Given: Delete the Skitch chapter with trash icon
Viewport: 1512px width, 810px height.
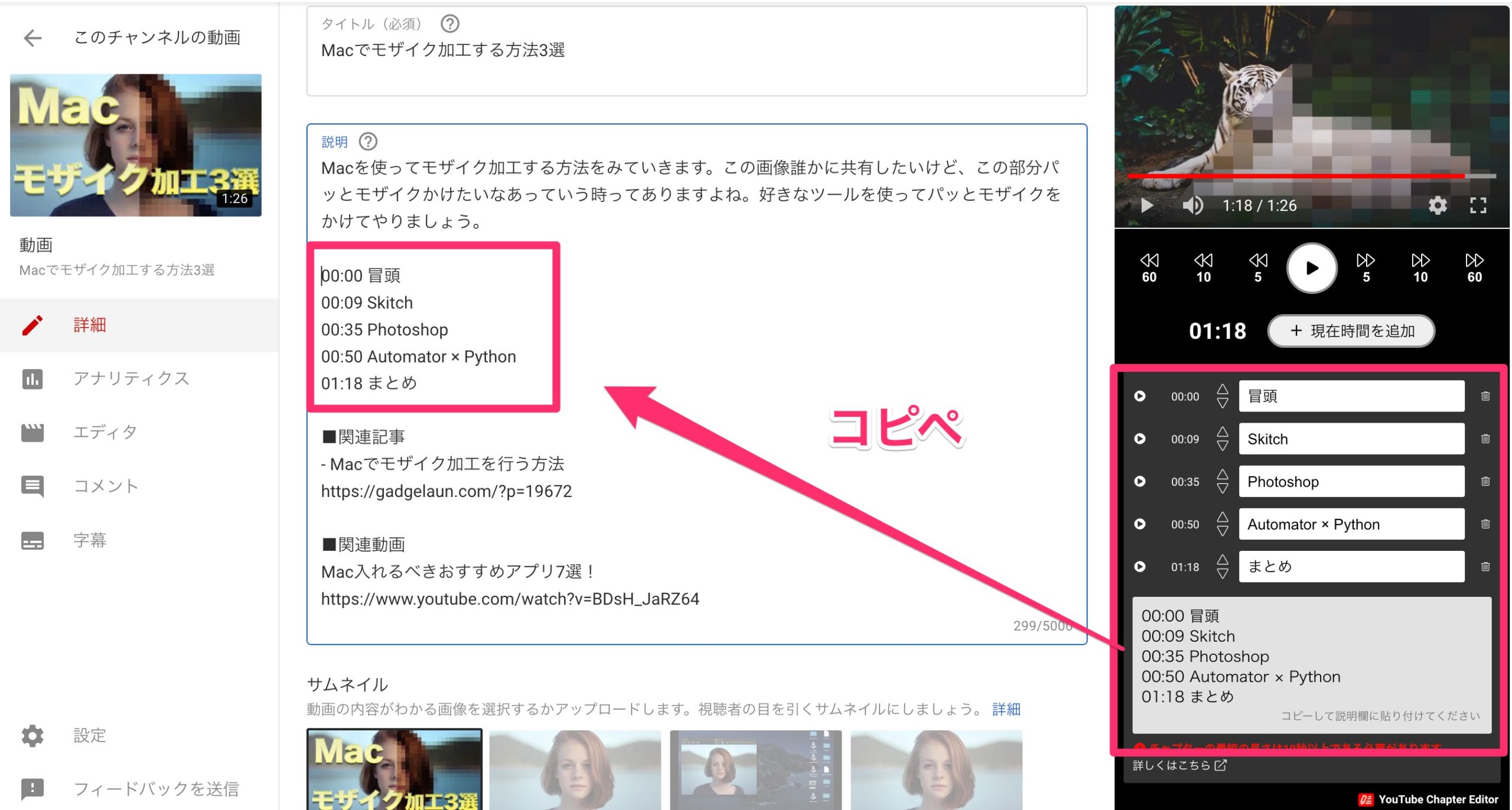Looking at the screenshot, I should [x=1485, y=439].
